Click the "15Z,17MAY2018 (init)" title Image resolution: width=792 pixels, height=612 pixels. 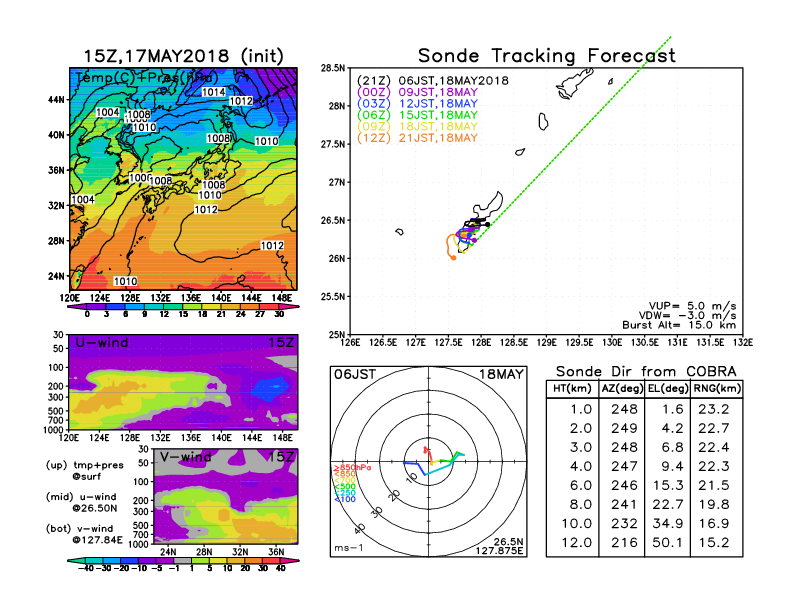tap(183, 56)
